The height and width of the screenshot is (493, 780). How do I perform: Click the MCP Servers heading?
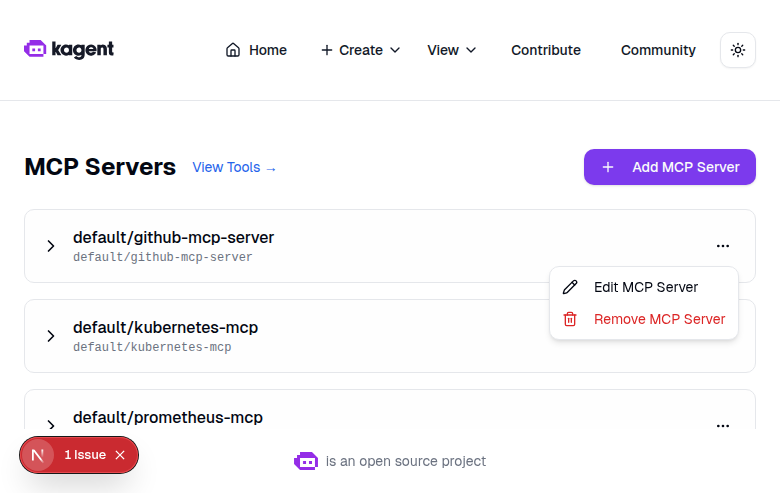coord(100,167)
